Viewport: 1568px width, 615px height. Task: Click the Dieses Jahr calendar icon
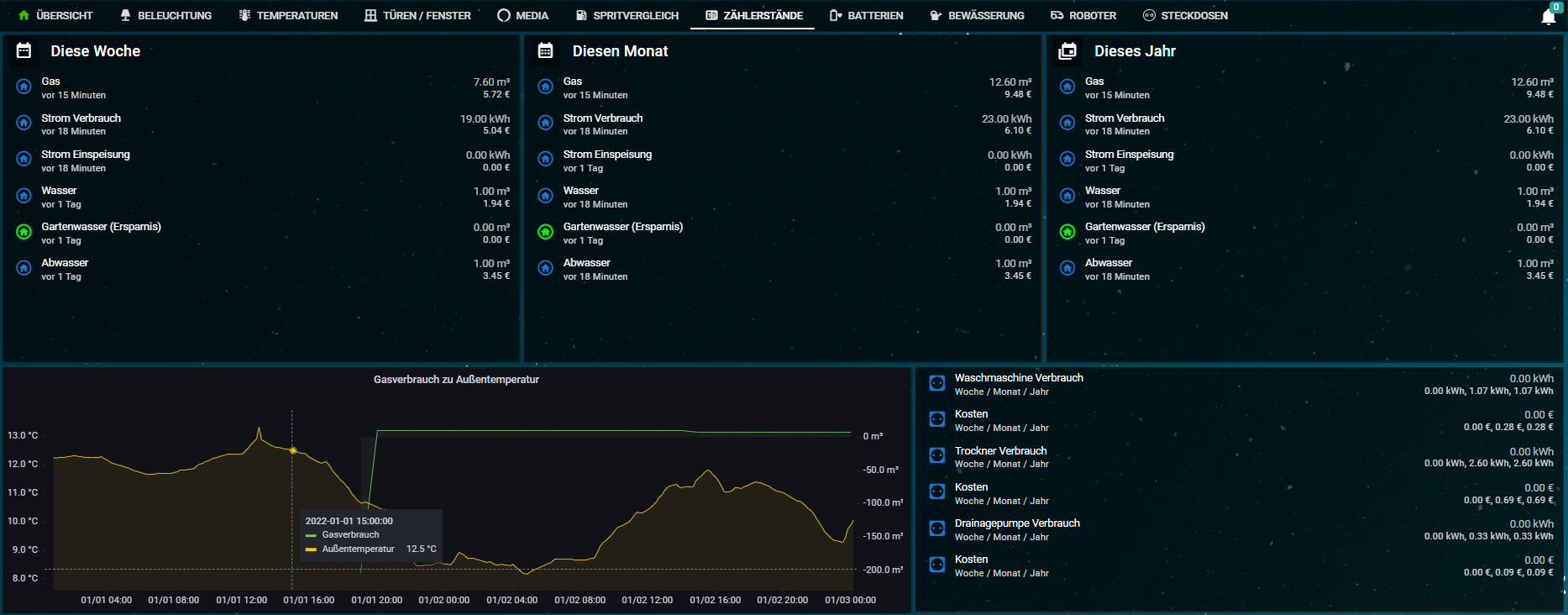[x=1067, y=50]
